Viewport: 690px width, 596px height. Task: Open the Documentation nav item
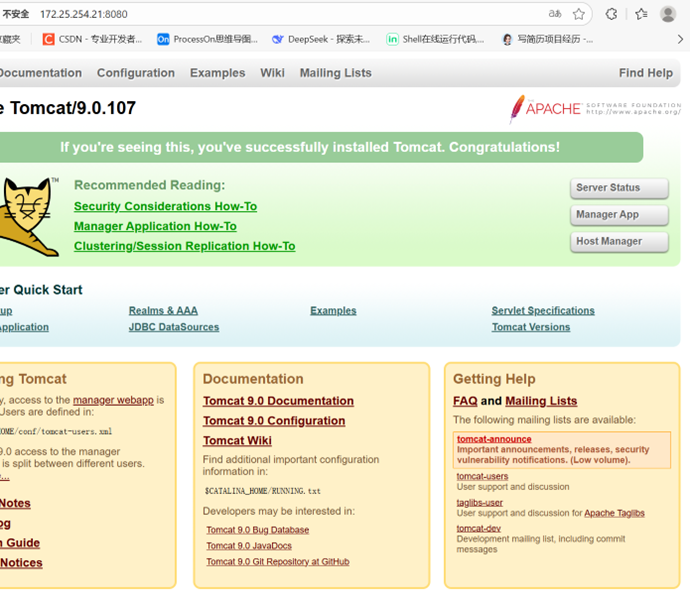click(x=41, y=73)
